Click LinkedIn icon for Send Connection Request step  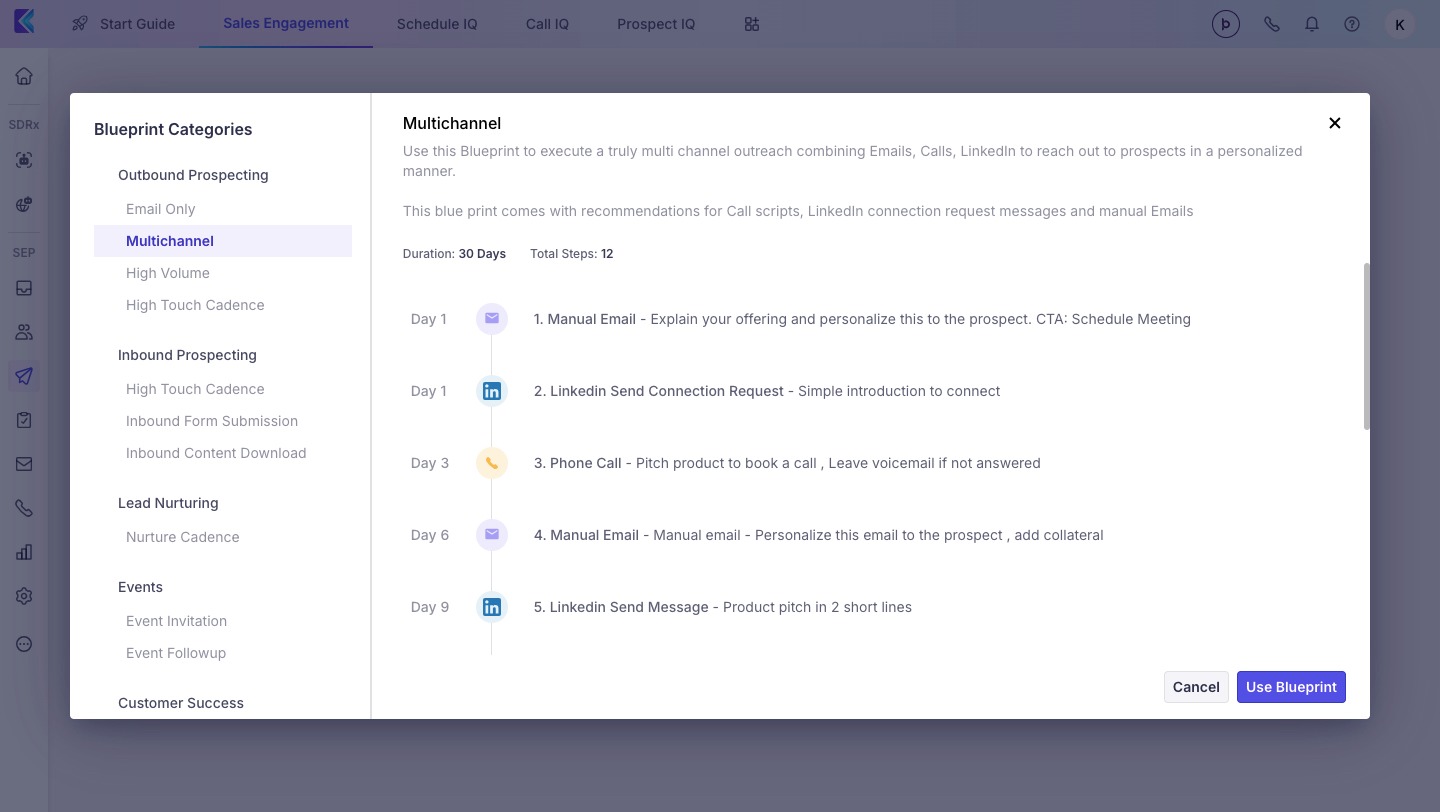[492, 391]
